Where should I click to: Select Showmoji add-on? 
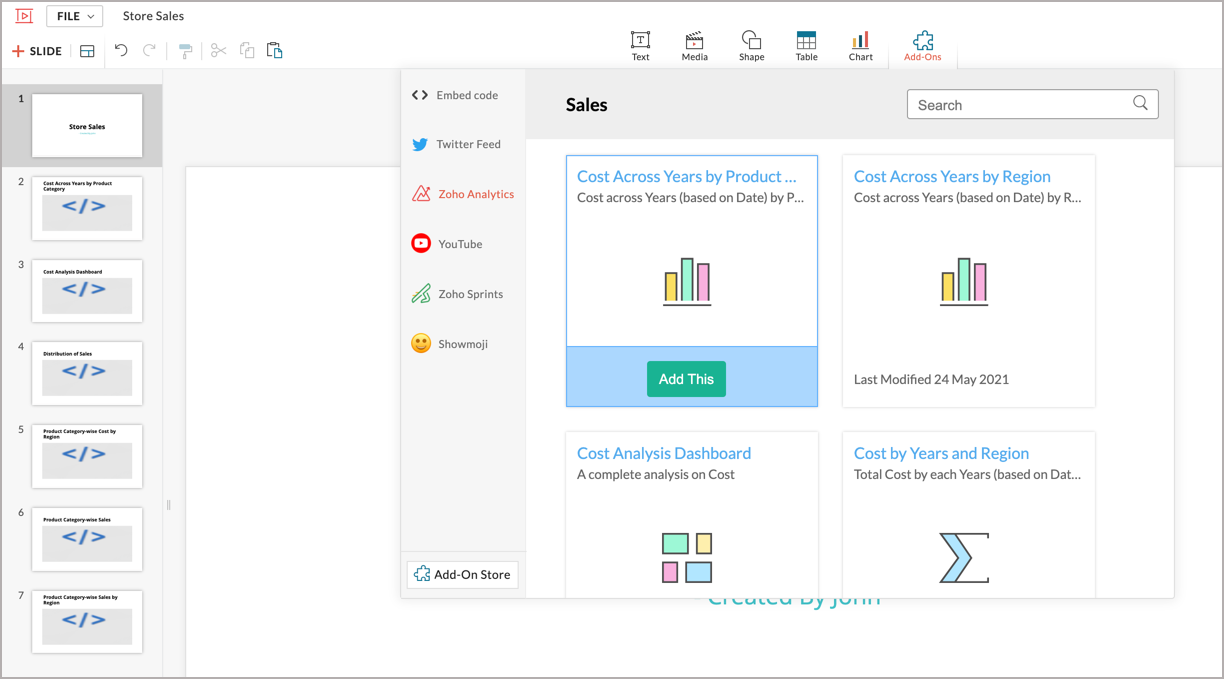click(450, 344)
